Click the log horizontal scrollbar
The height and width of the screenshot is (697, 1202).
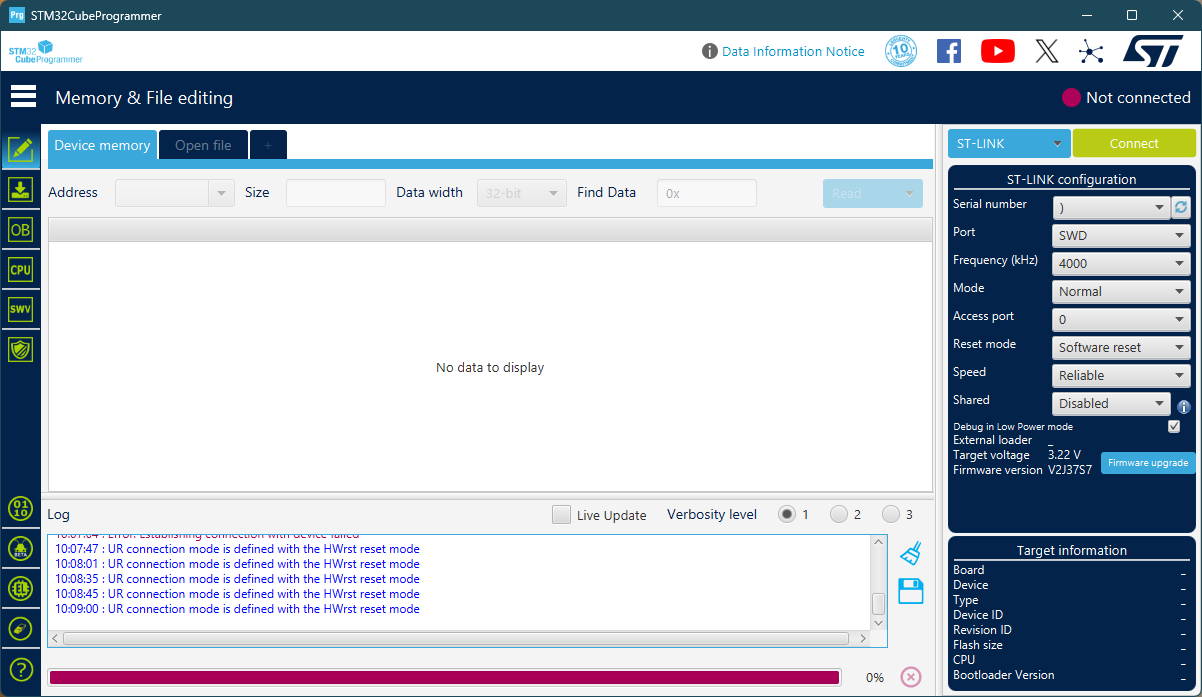(457, 638)
